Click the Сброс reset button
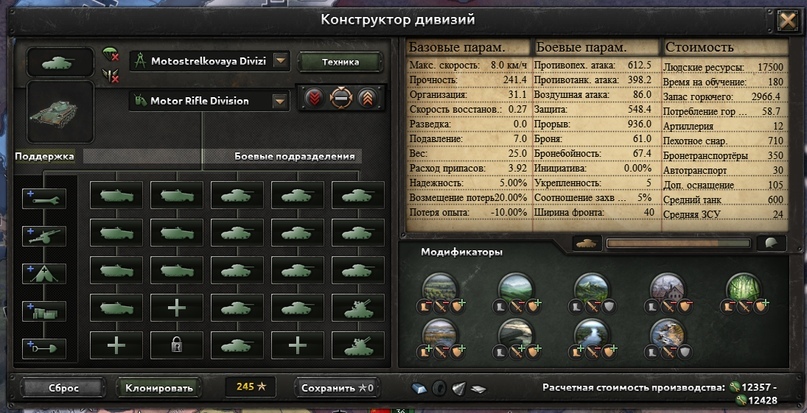The height and width of the screenshot is (413, 807). click(x=64, y=388)
